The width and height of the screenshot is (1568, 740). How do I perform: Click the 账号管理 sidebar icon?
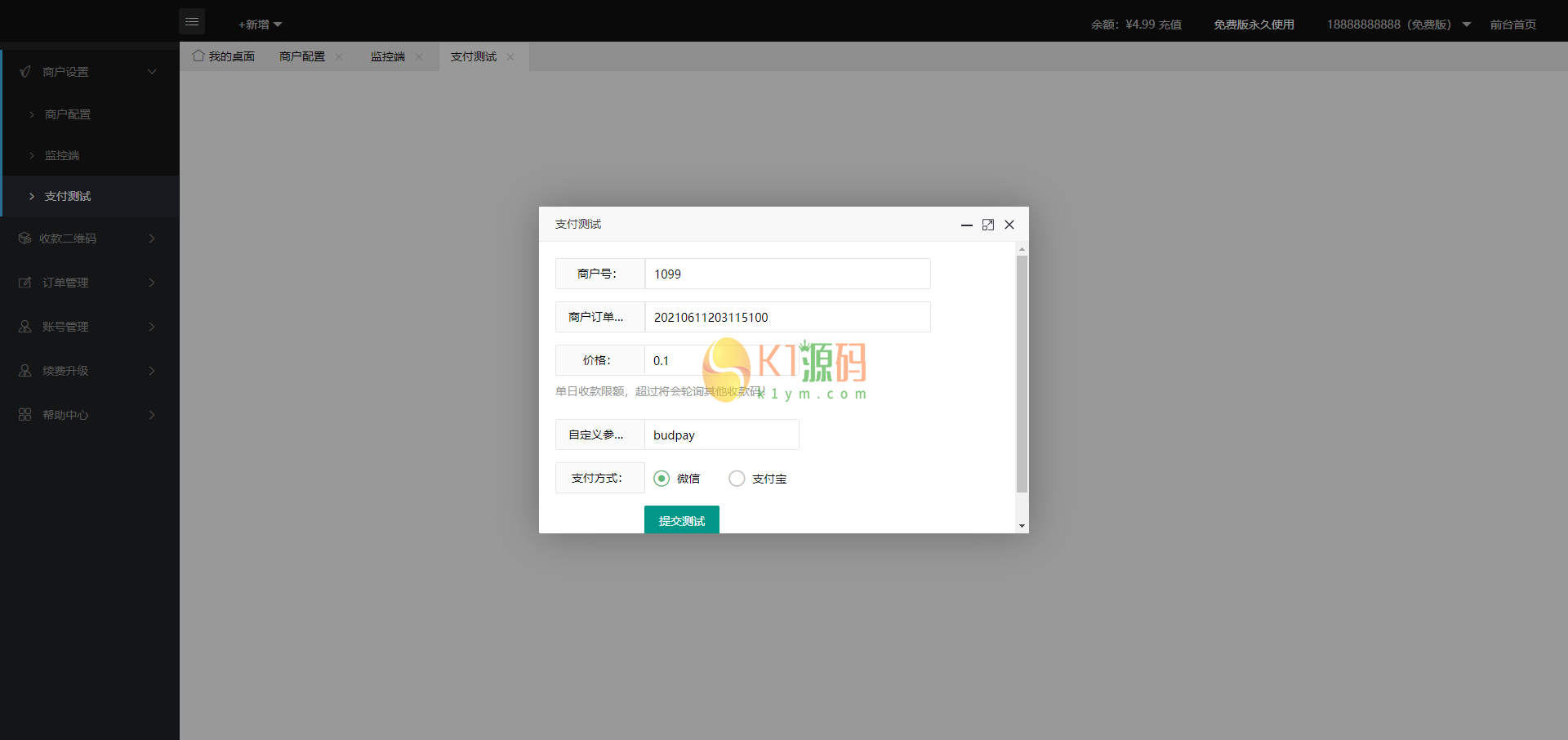pyautogui.click(x=25, y=326)
